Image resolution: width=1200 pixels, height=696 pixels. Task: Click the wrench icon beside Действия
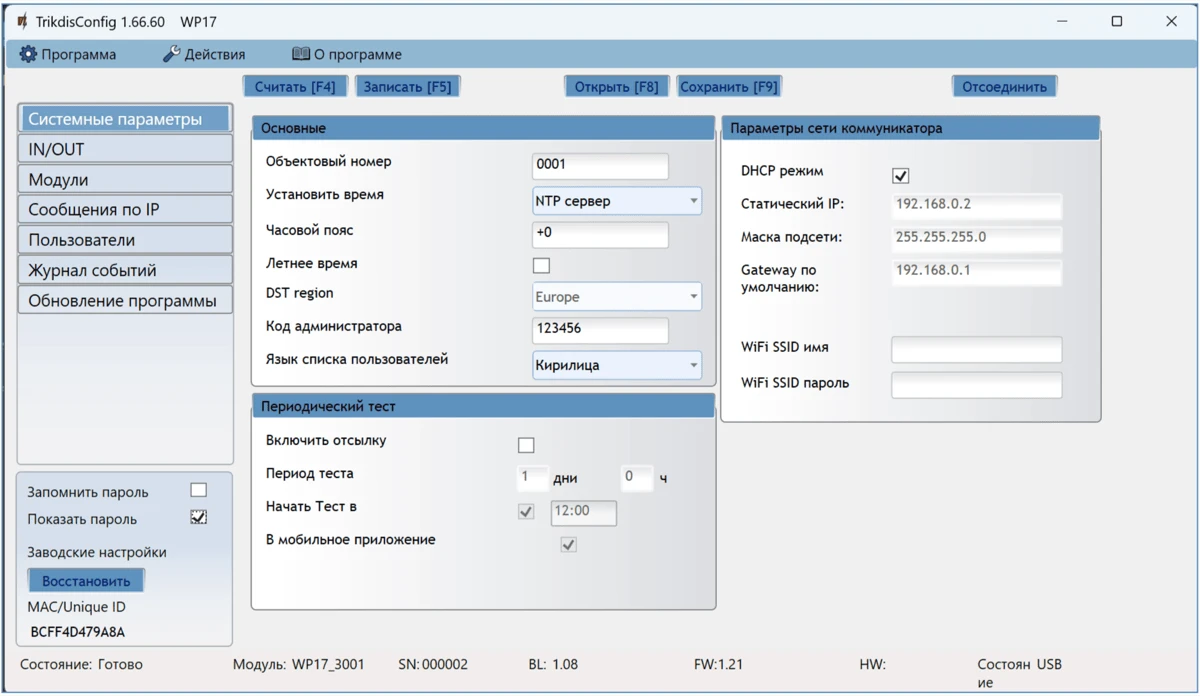tap(171, 54)
